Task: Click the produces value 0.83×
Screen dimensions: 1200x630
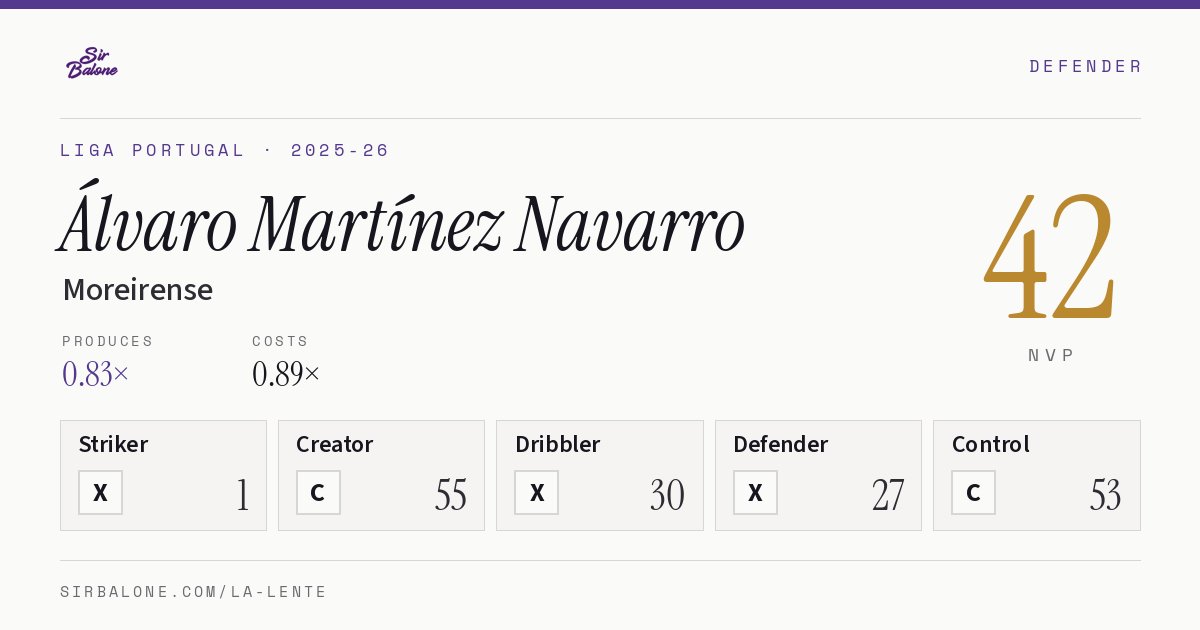Action: tap(96, 374)
